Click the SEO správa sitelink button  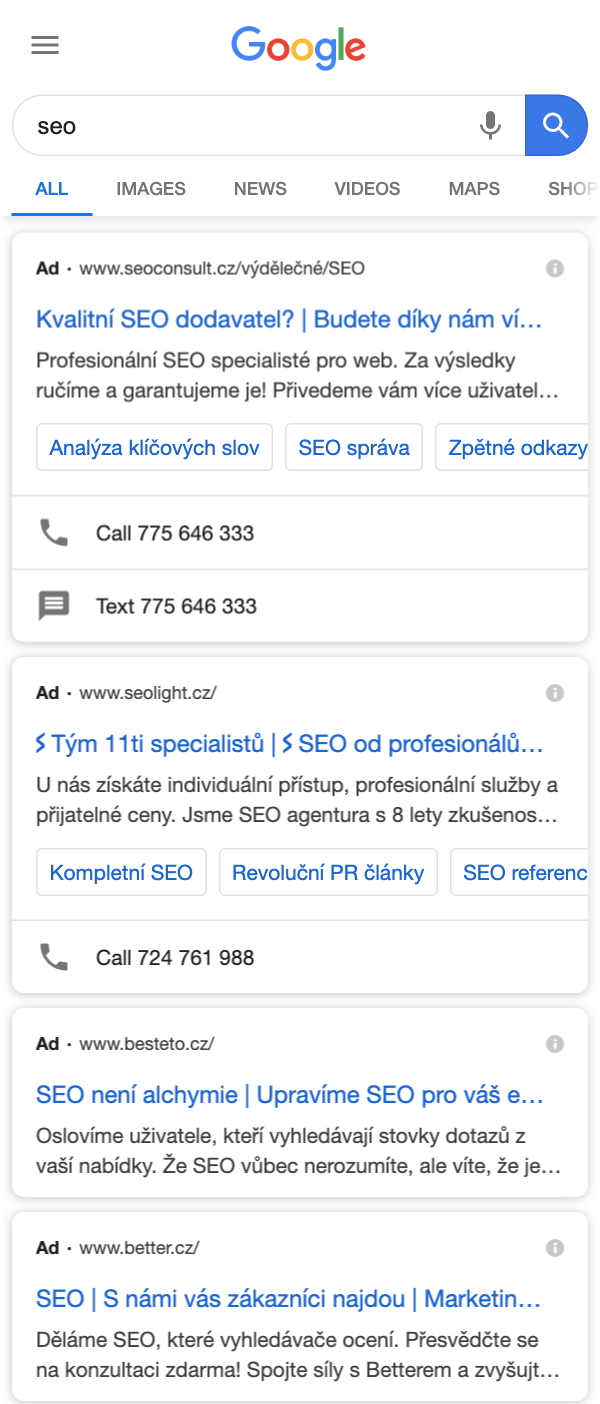coord(354,447)
